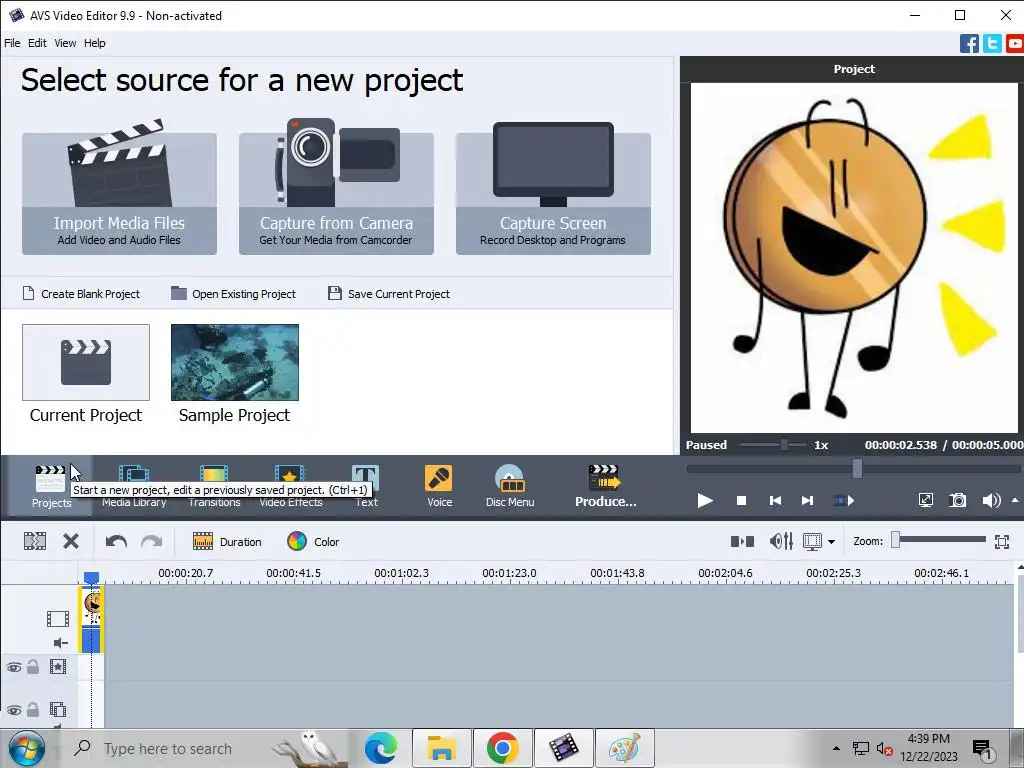Click the main video track filmstrip icon
1024x768 pixels.
(x=58, y=618)
